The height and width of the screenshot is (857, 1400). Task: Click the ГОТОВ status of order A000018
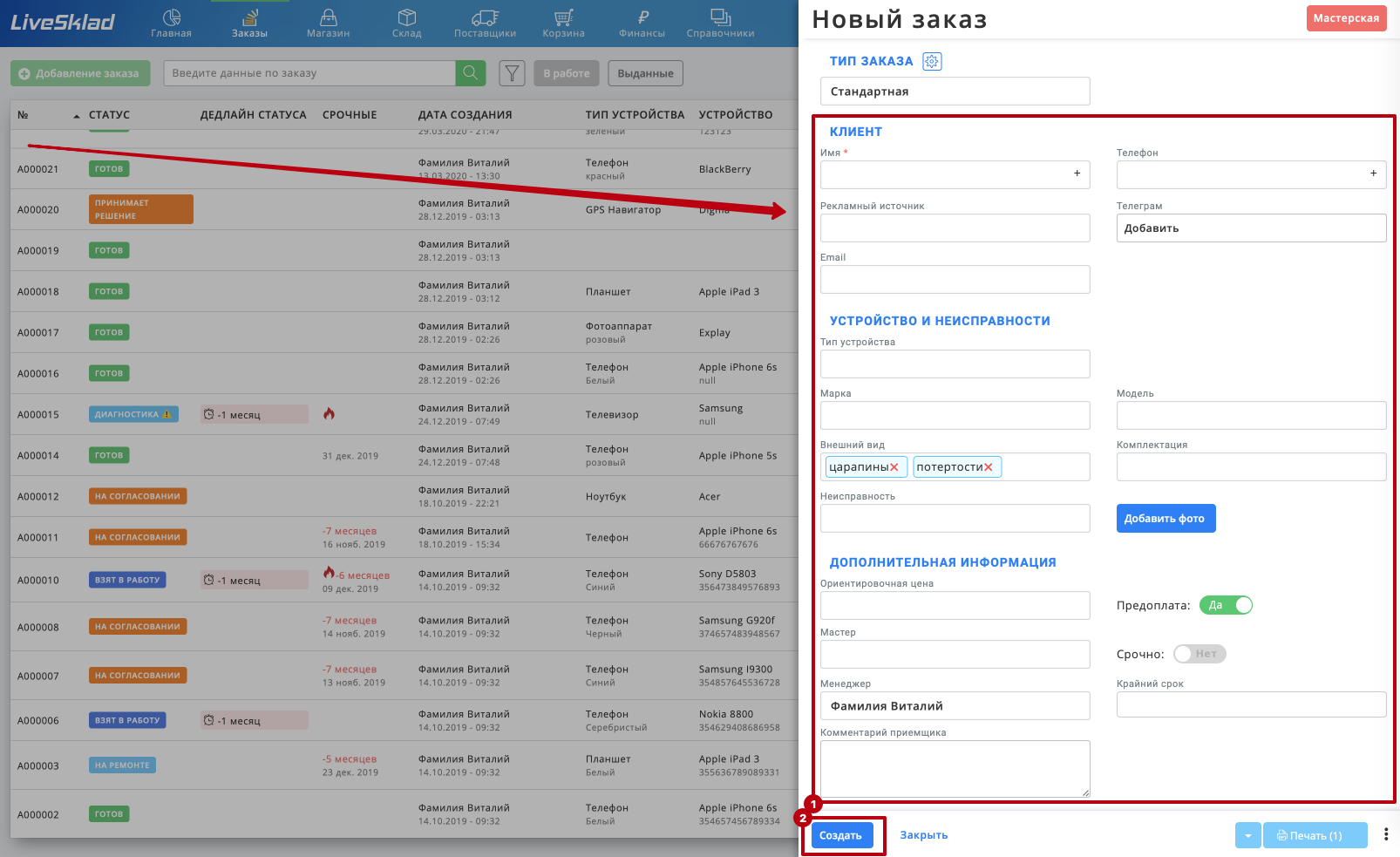[x=109, y=291]
